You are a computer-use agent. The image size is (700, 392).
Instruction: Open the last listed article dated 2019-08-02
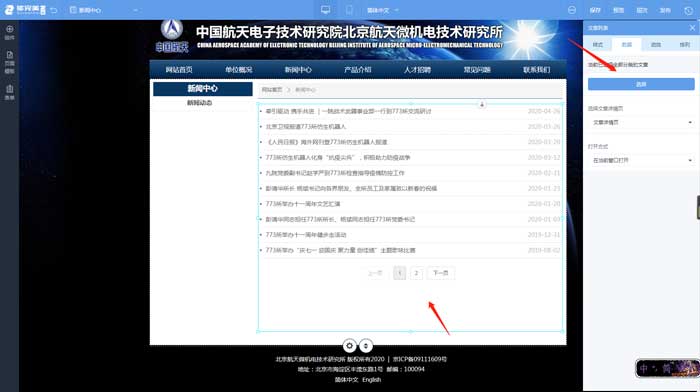tap(340, 250)
